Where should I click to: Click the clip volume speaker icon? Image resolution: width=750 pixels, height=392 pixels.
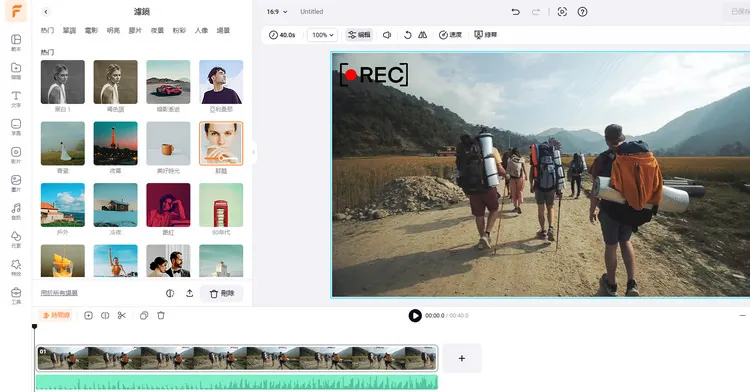(387, 35)
